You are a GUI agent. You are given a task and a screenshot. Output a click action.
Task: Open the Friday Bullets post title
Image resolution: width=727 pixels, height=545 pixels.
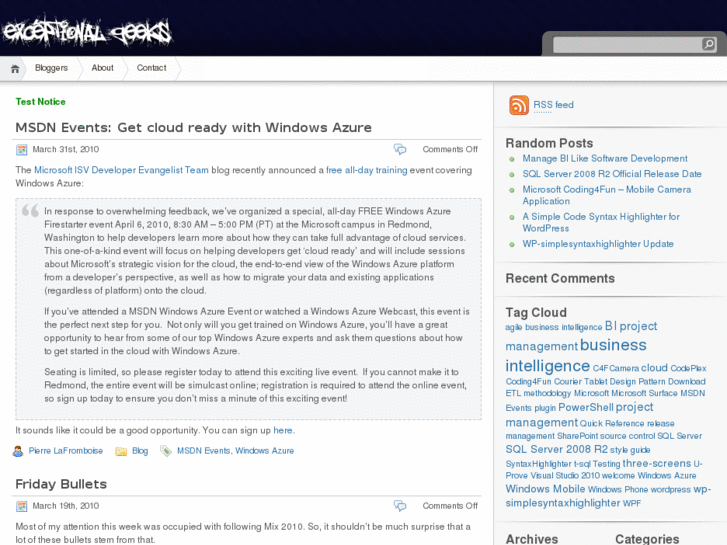tap(61, 484)
